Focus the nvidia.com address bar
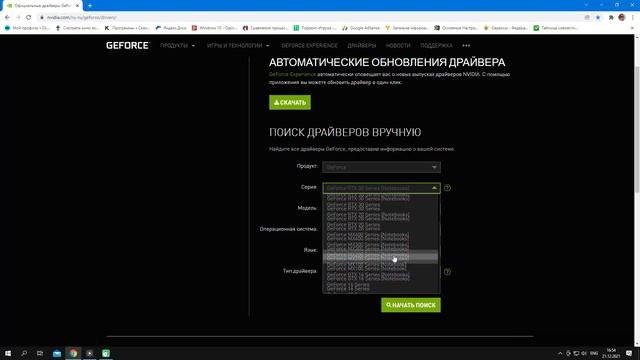The width and height of the screenshot is (640, 360). [310, 18]
